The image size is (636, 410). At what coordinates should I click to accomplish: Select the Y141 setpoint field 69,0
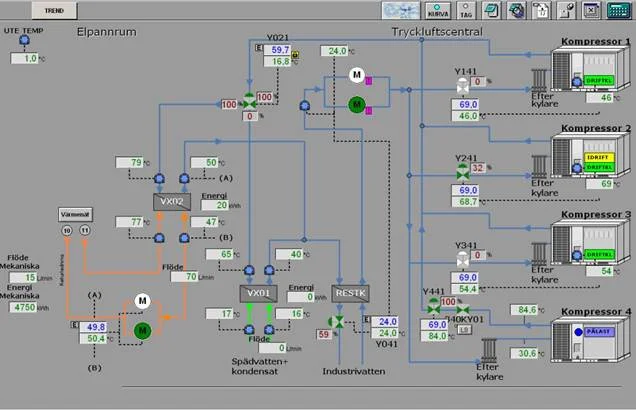465,105
